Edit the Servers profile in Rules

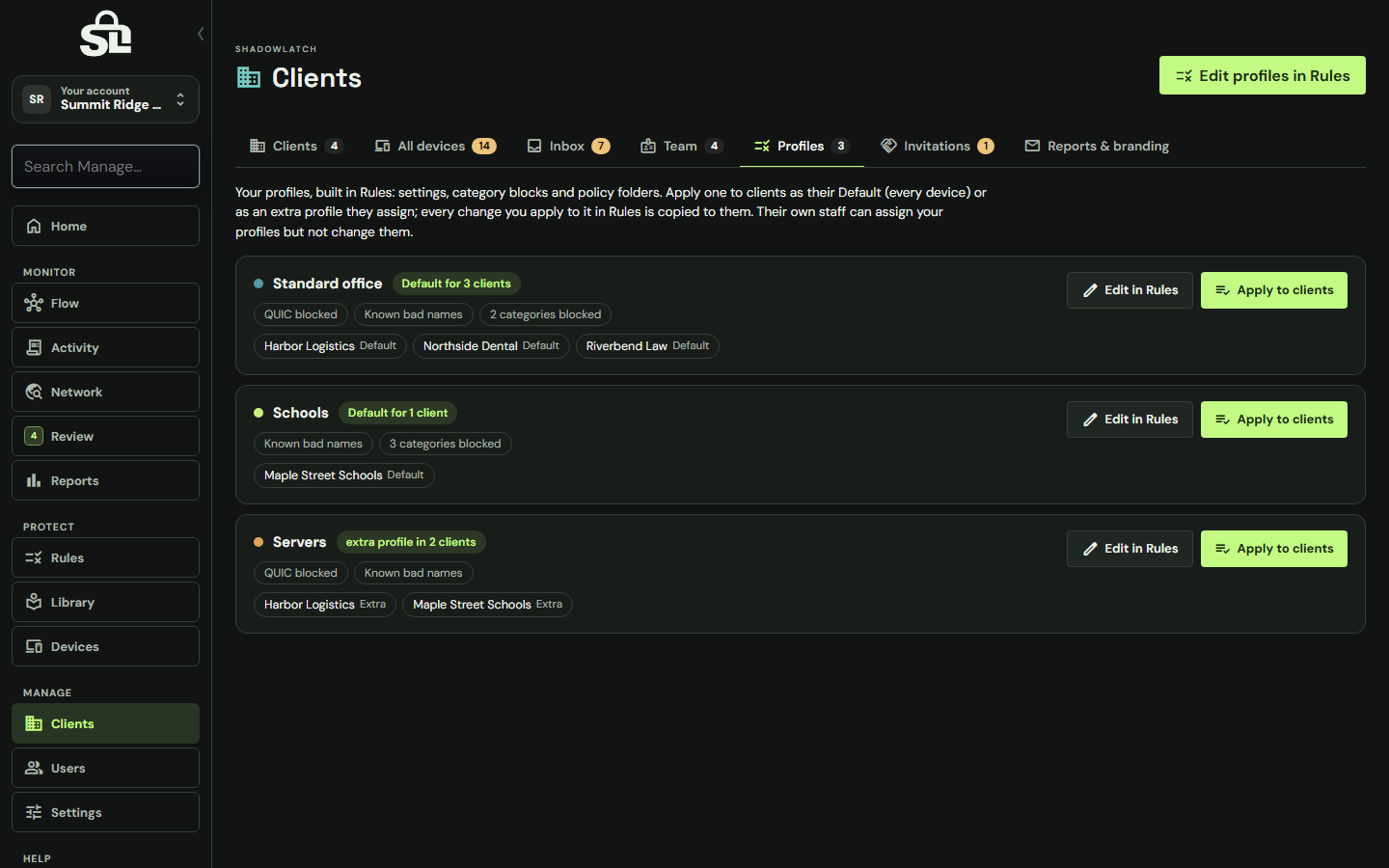coord(1130,549)
